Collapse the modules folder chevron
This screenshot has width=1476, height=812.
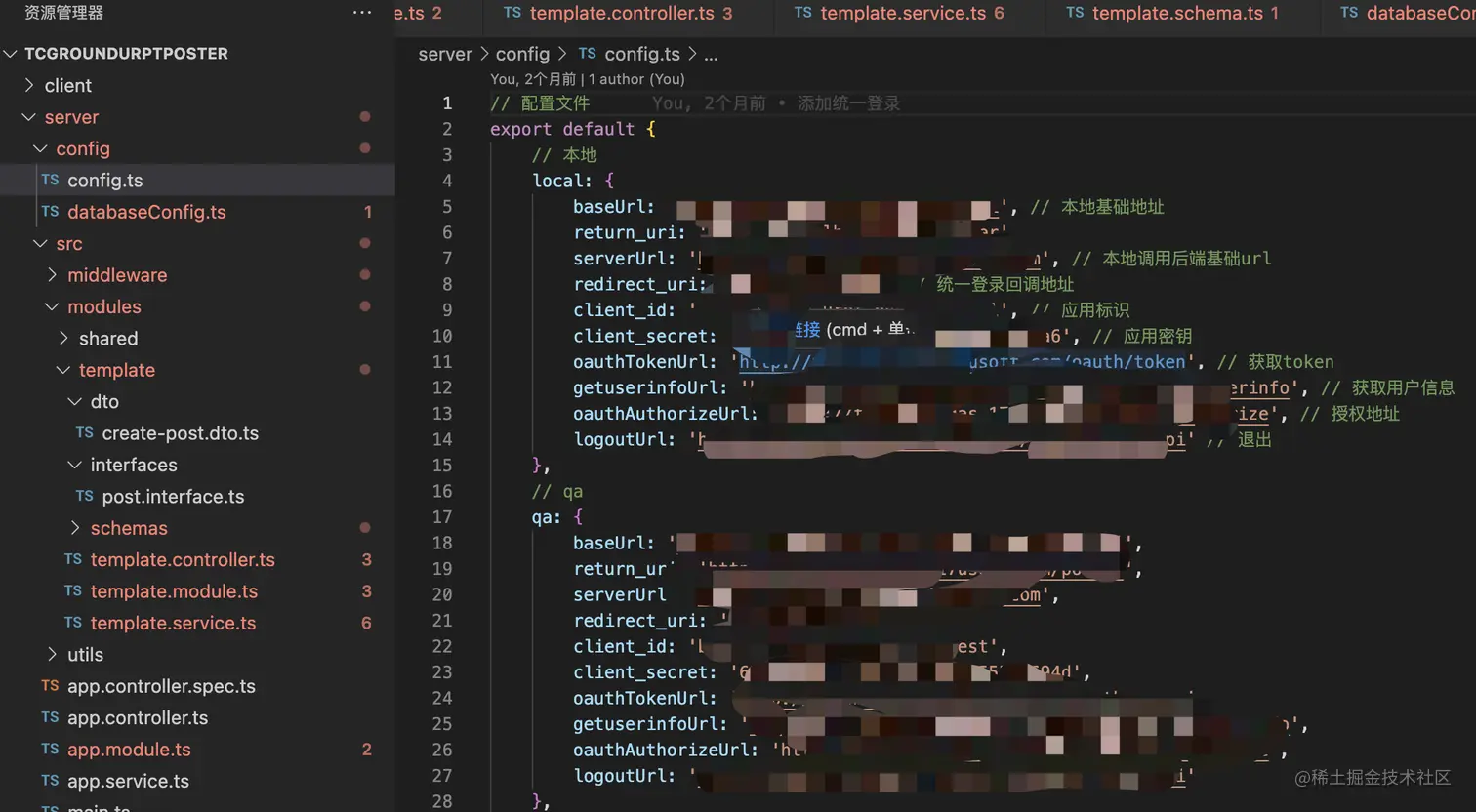coord(53,306)
